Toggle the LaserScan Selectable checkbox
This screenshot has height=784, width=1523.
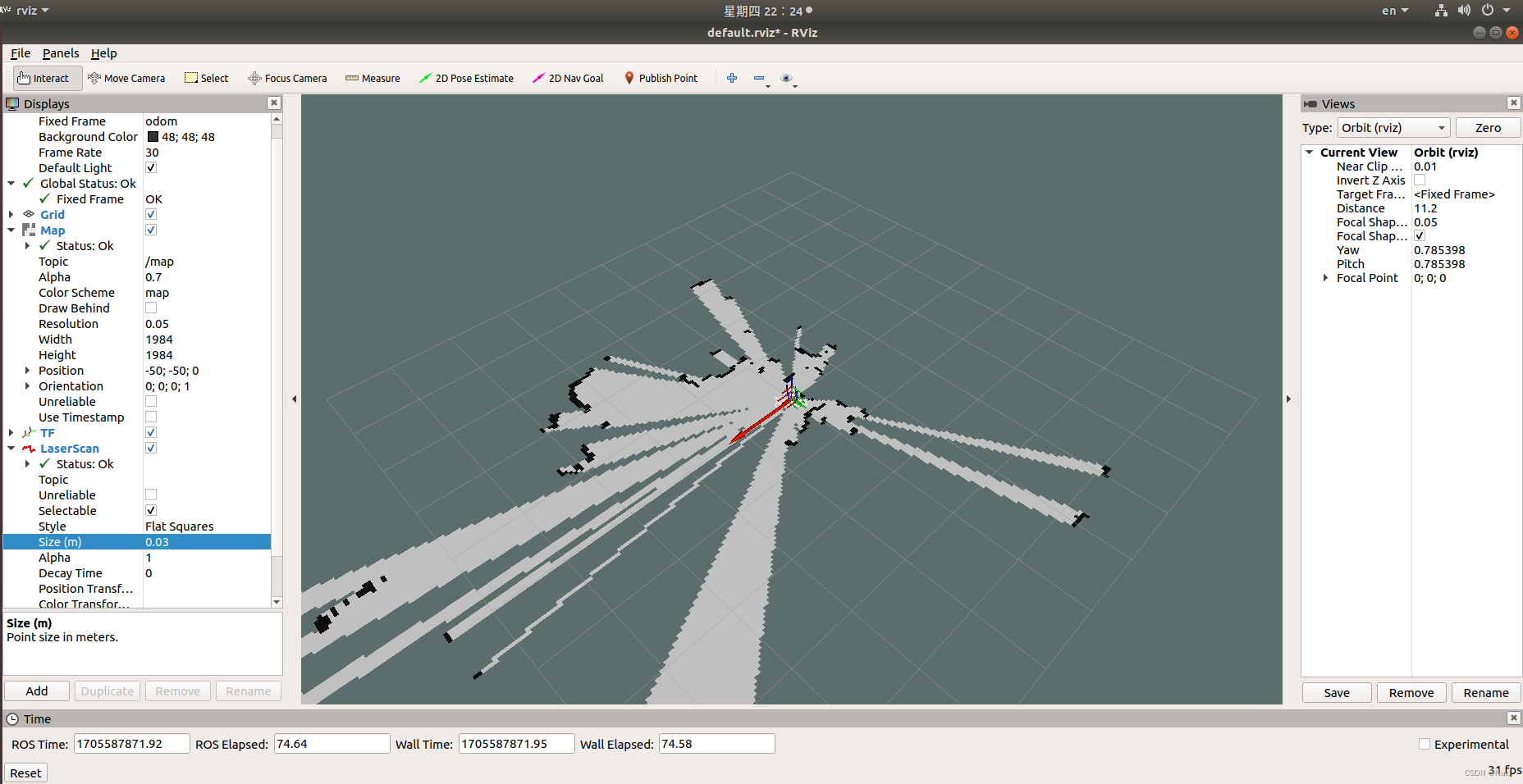151,510
